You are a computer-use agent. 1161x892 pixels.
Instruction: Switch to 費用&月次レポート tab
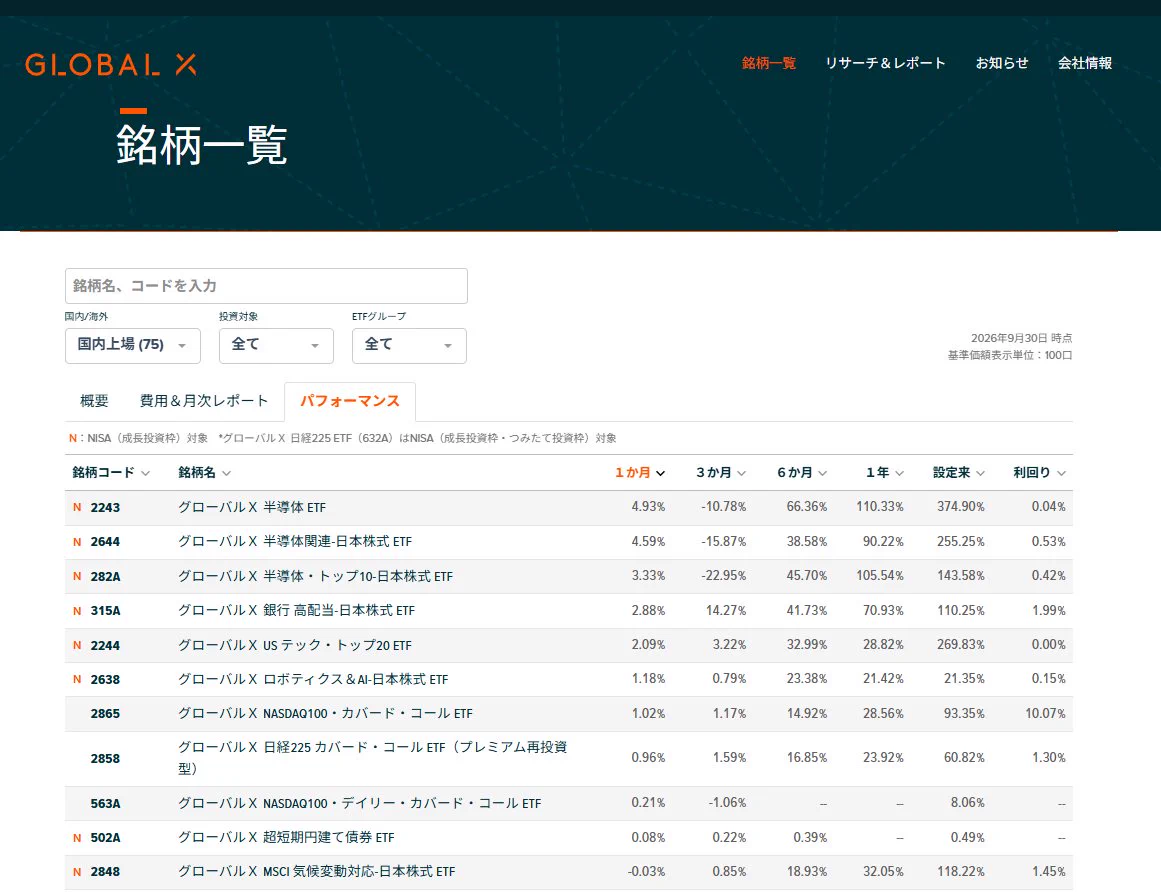point(204,401)
